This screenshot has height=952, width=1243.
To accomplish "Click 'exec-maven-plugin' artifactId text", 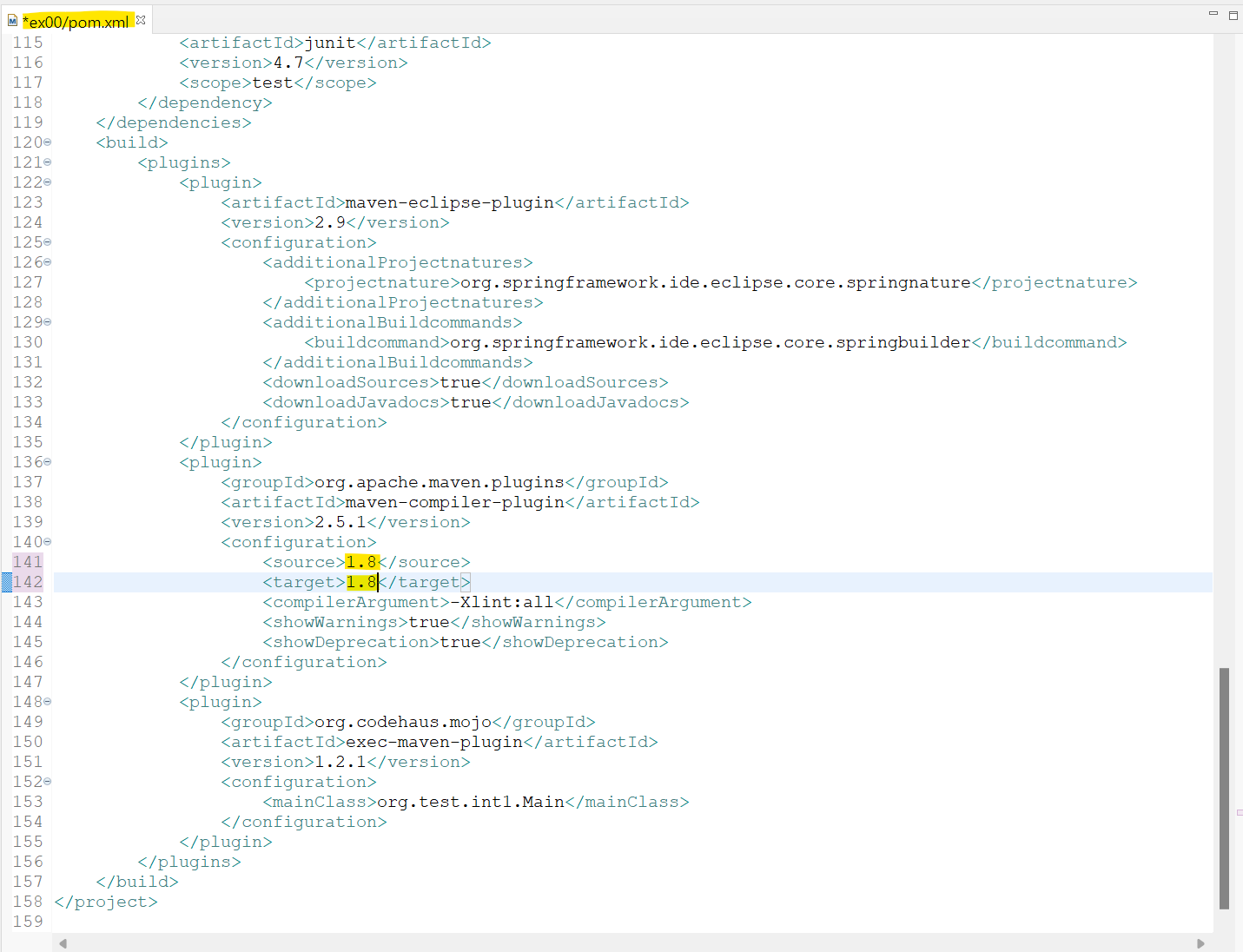I will click(x=434, y=742).
